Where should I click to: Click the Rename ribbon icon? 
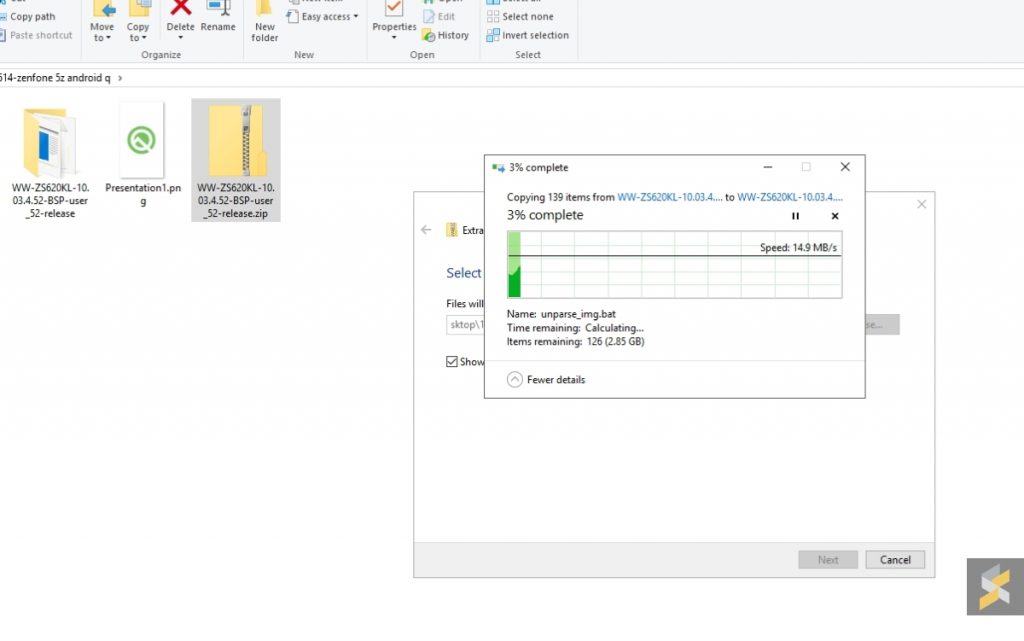(218, 8)
